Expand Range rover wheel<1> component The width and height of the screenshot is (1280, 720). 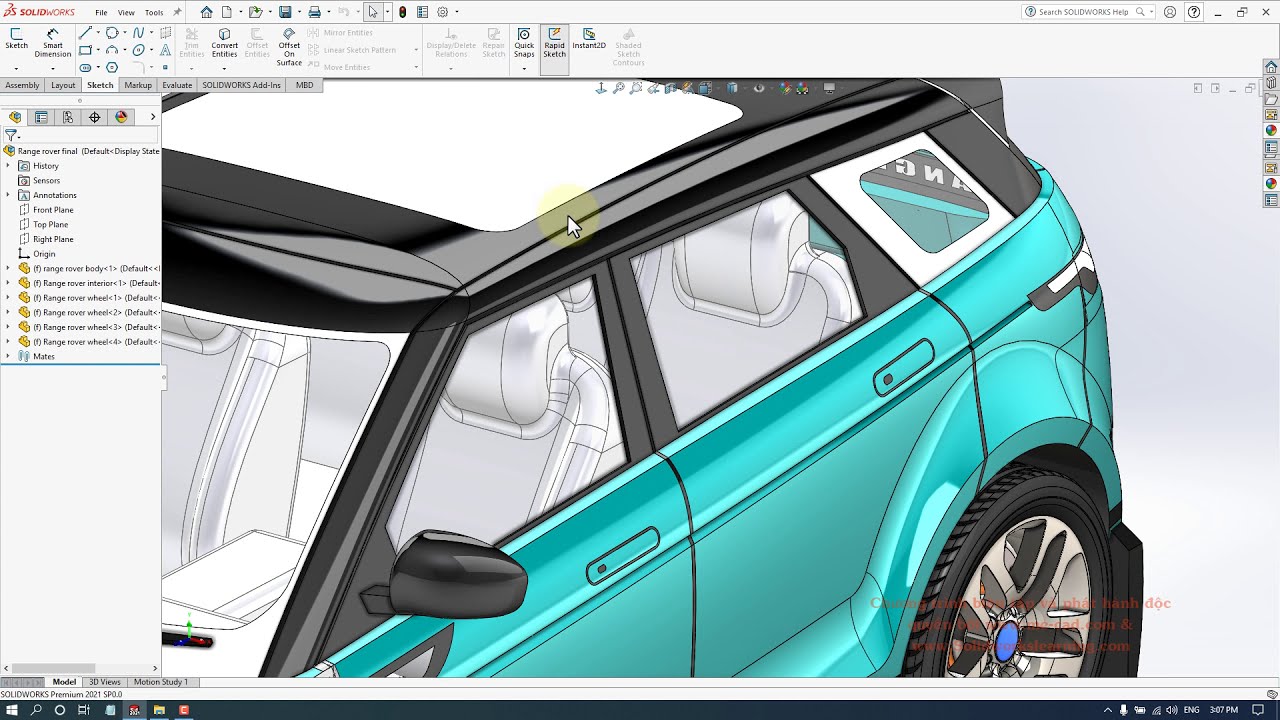(x=8, y=298)
